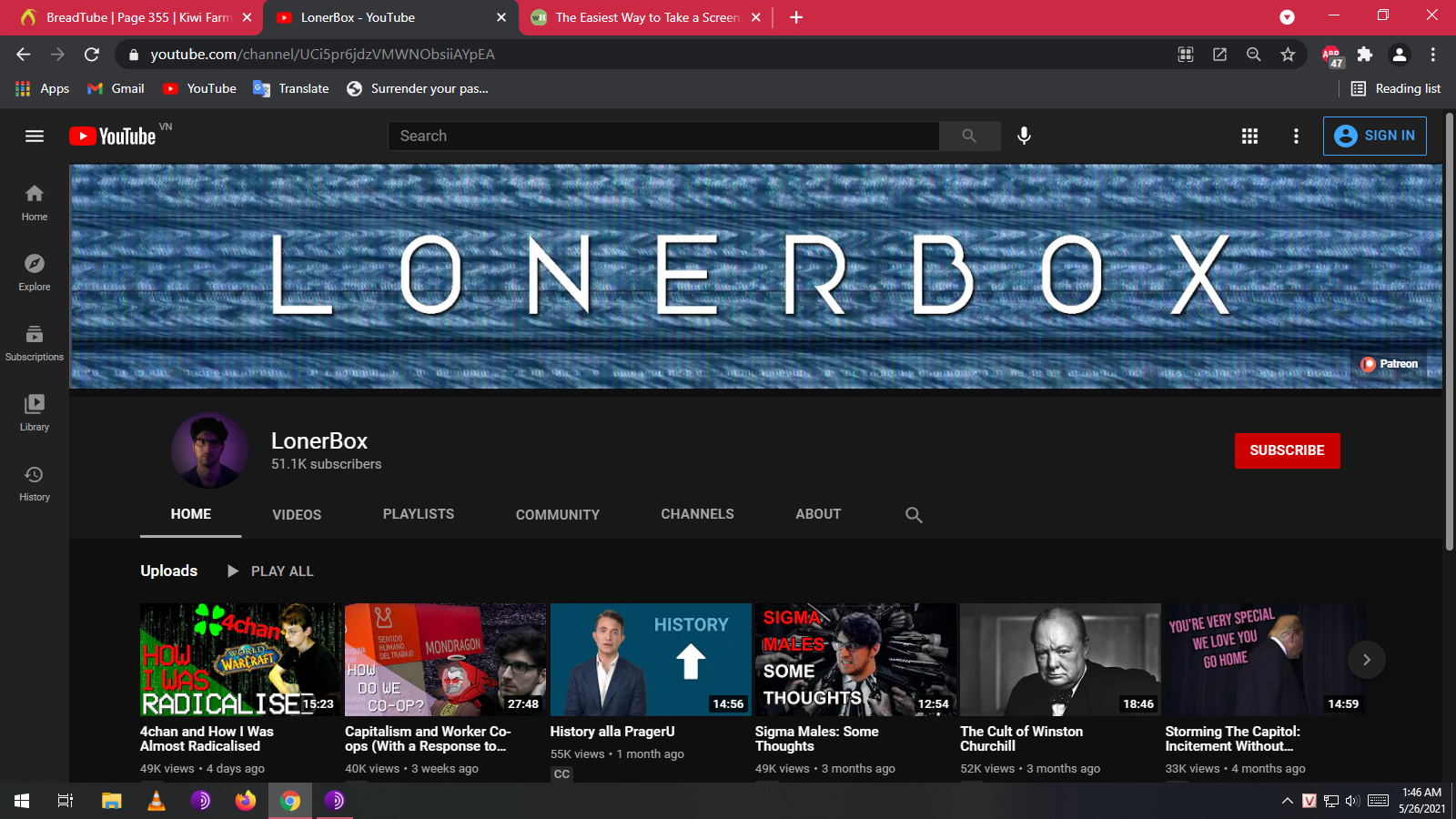Reload the current page
1456x819 pixels.
pyautogui.click(x=91, y=55)
